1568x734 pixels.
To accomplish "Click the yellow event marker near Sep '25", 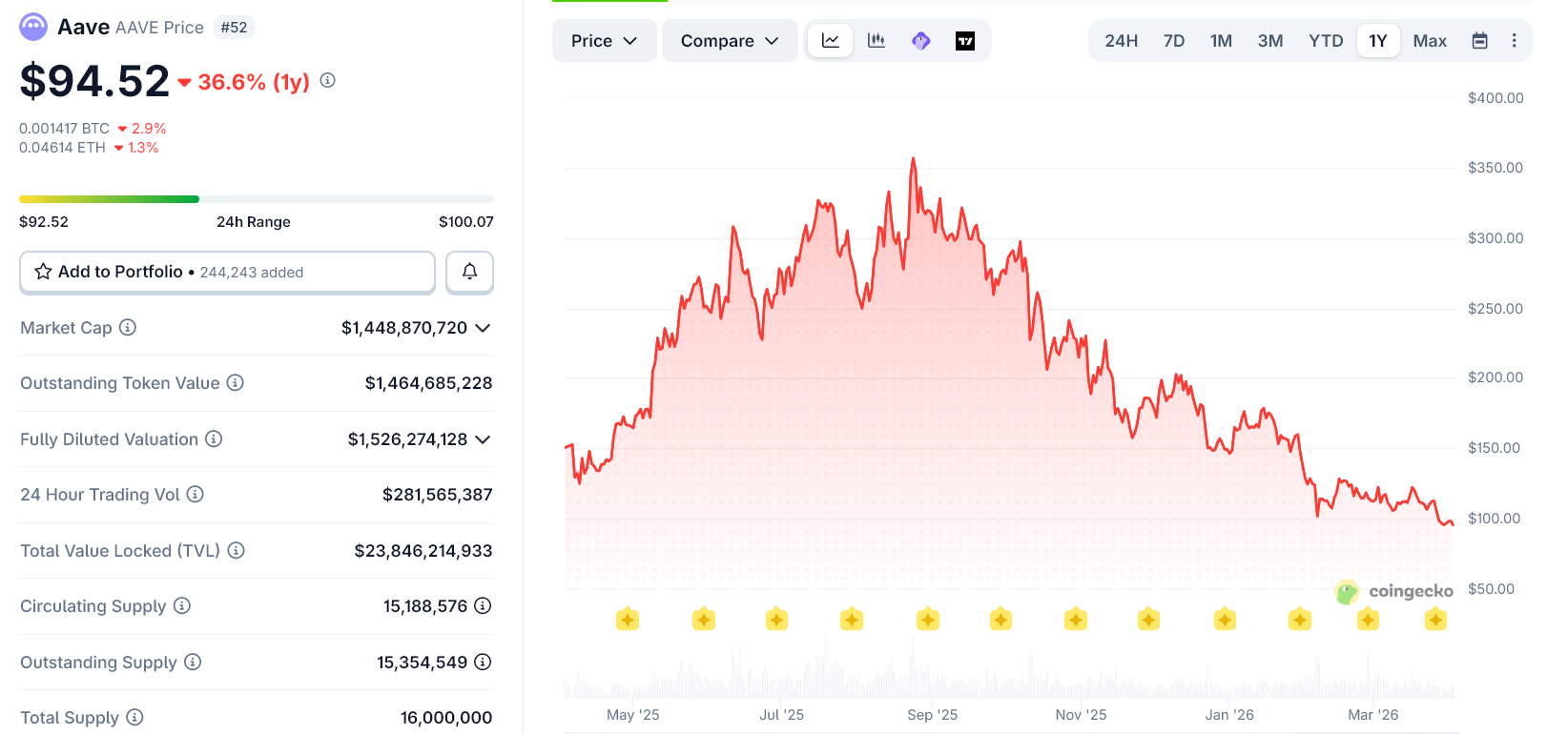I will tap(928, 621).
